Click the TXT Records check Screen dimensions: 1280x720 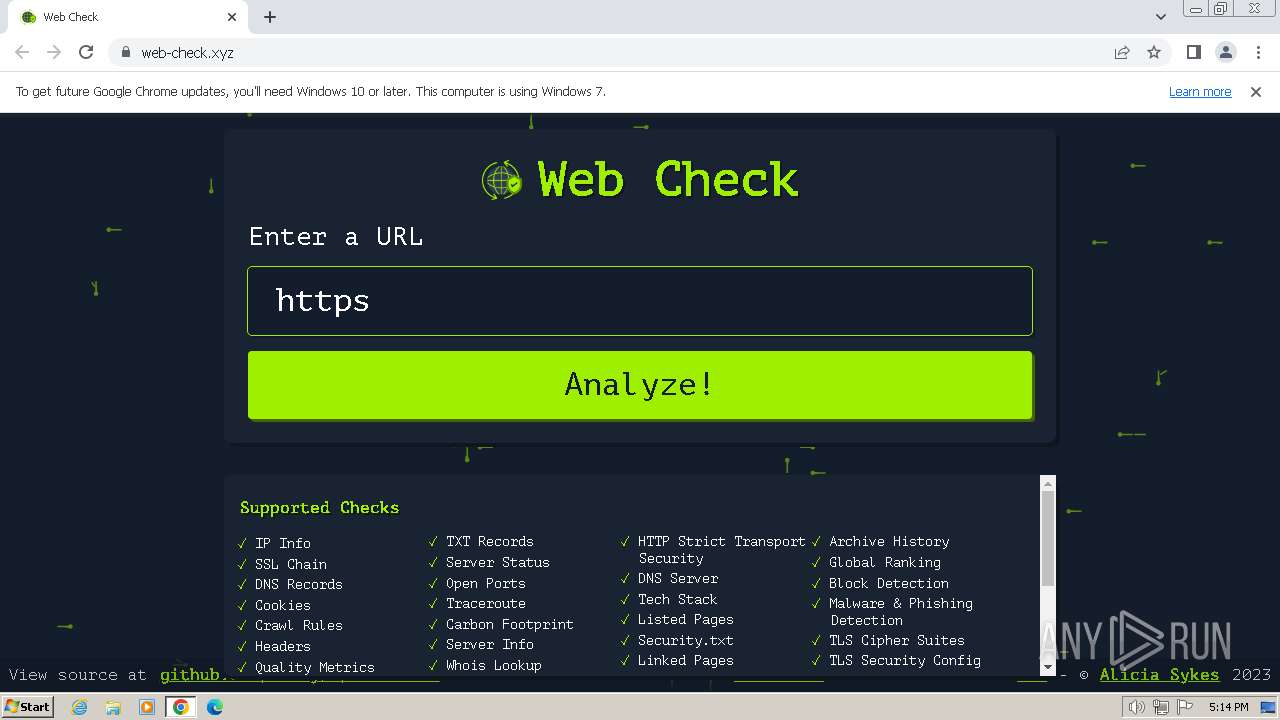(490, 541)
